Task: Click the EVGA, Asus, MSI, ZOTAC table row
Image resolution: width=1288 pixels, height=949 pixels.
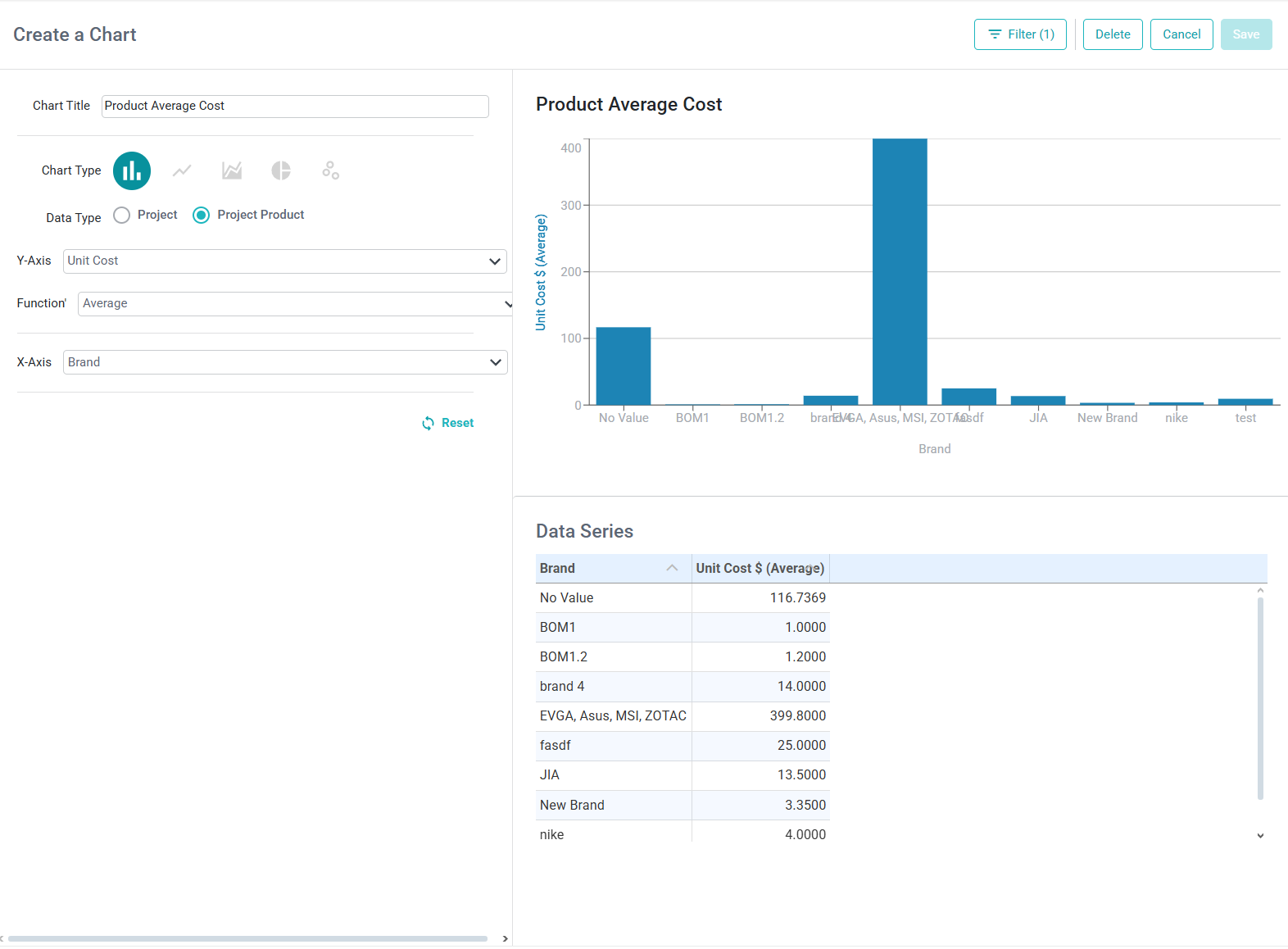Action: [x=683, y=716]
